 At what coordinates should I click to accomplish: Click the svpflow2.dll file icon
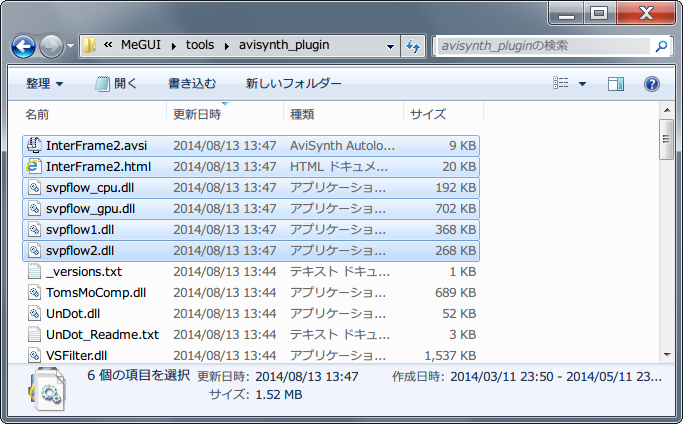(x=34, y=251)
